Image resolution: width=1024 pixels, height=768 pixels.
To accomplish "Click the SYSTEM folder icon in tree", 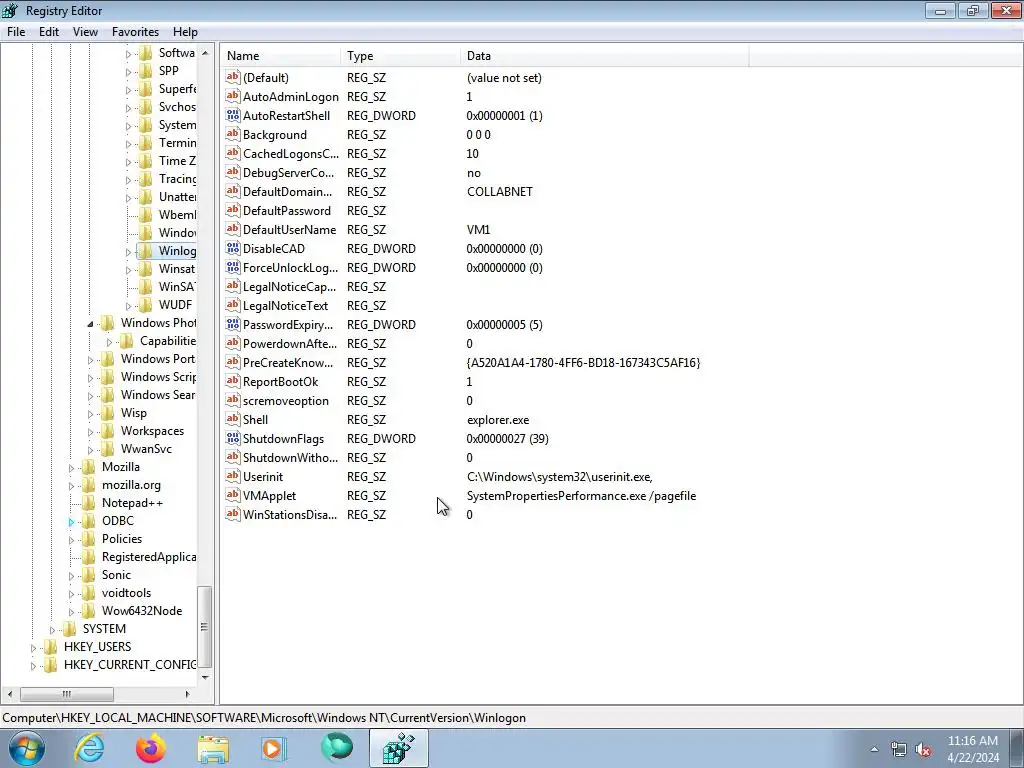I will point(69,628).
